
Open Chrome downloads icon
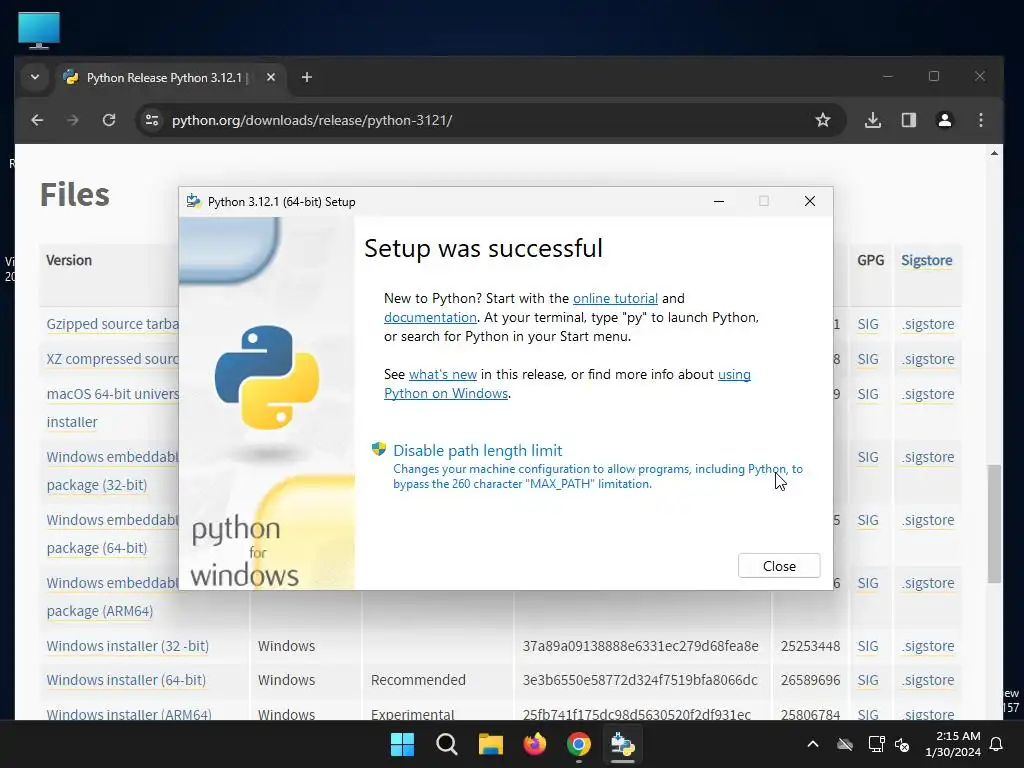pos(872,120)
